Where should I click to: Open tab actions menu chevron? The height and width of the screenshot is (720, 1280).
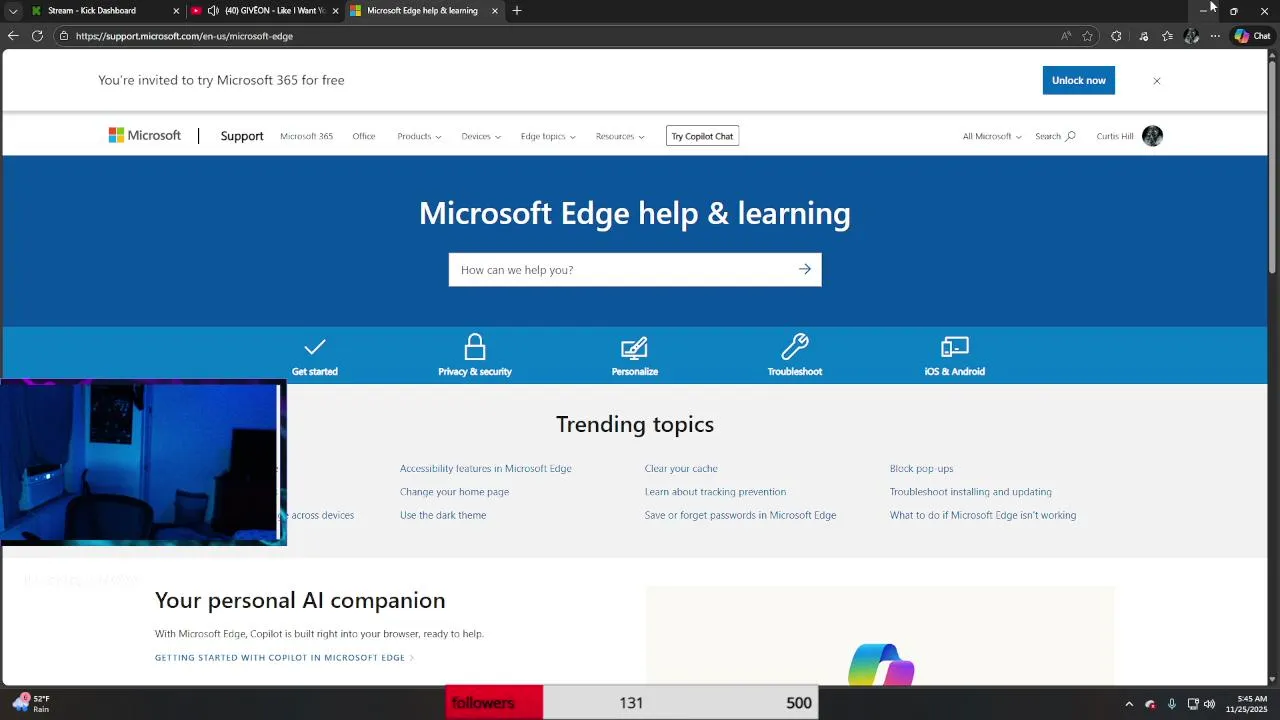point(13,11)
